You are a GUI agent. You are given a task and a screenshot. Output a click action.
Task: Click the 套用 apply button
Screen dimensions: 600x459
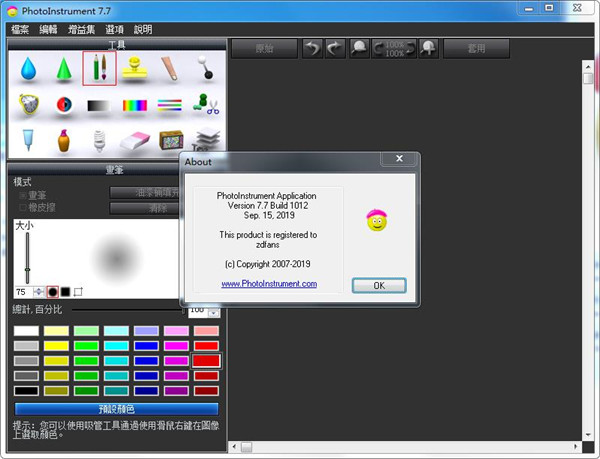(x=476, y=49)
